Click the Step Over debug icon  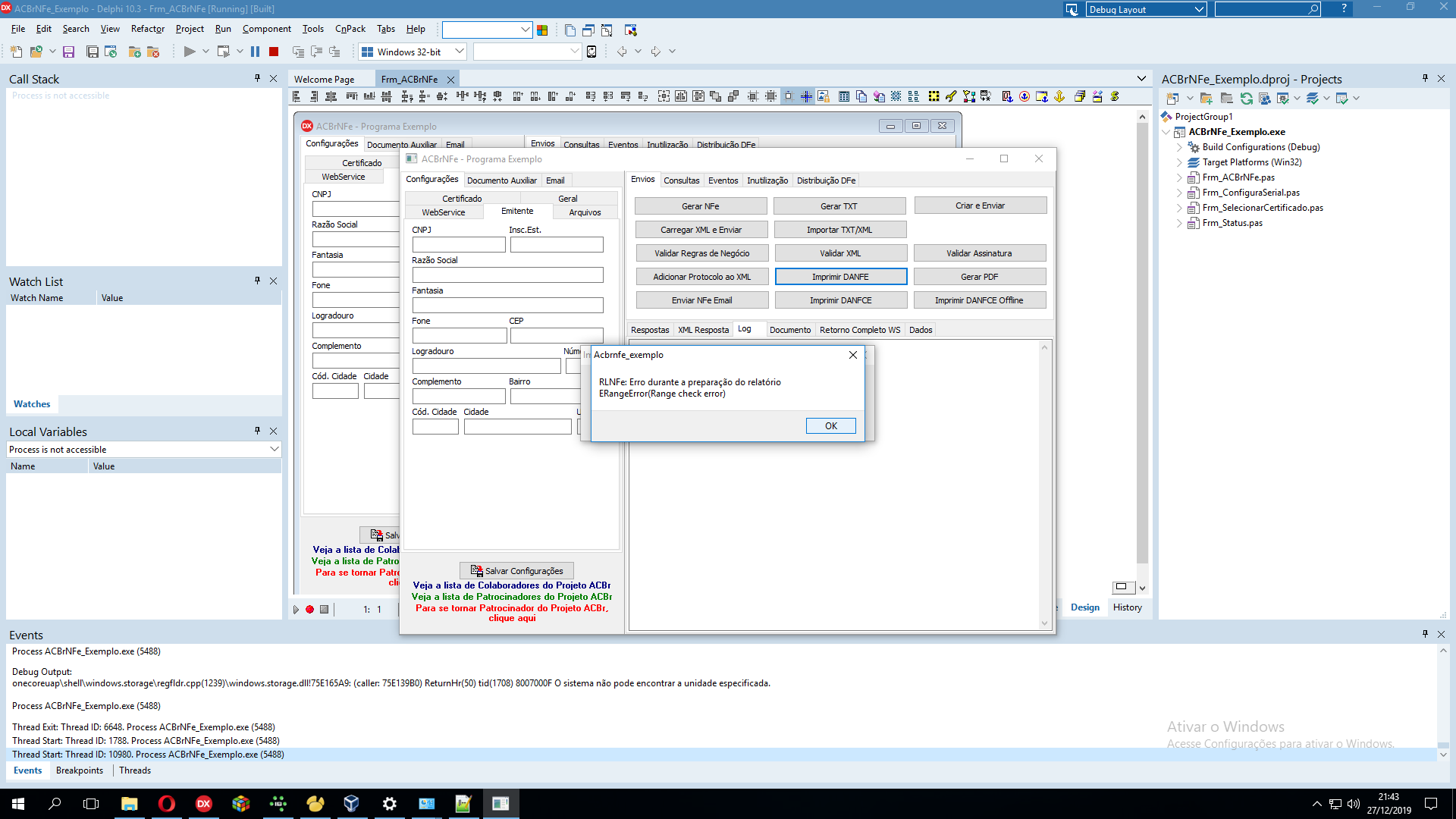(316, 52)
